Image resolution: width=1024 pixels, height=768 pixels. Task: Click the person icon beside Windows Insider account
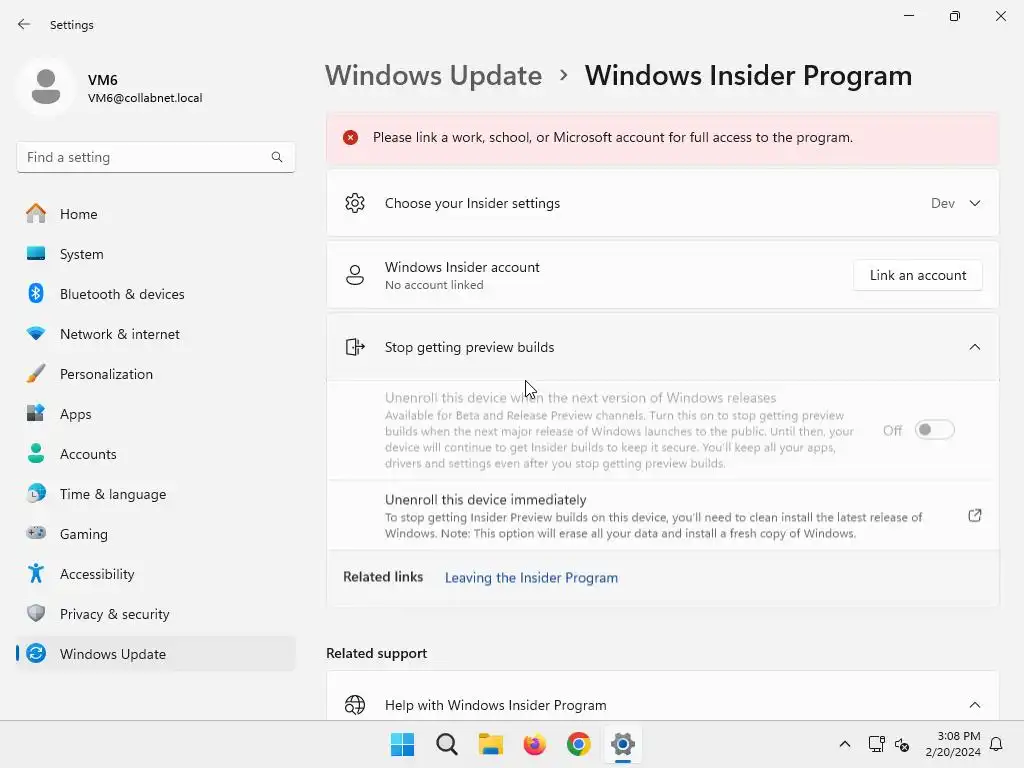(355, 275)
